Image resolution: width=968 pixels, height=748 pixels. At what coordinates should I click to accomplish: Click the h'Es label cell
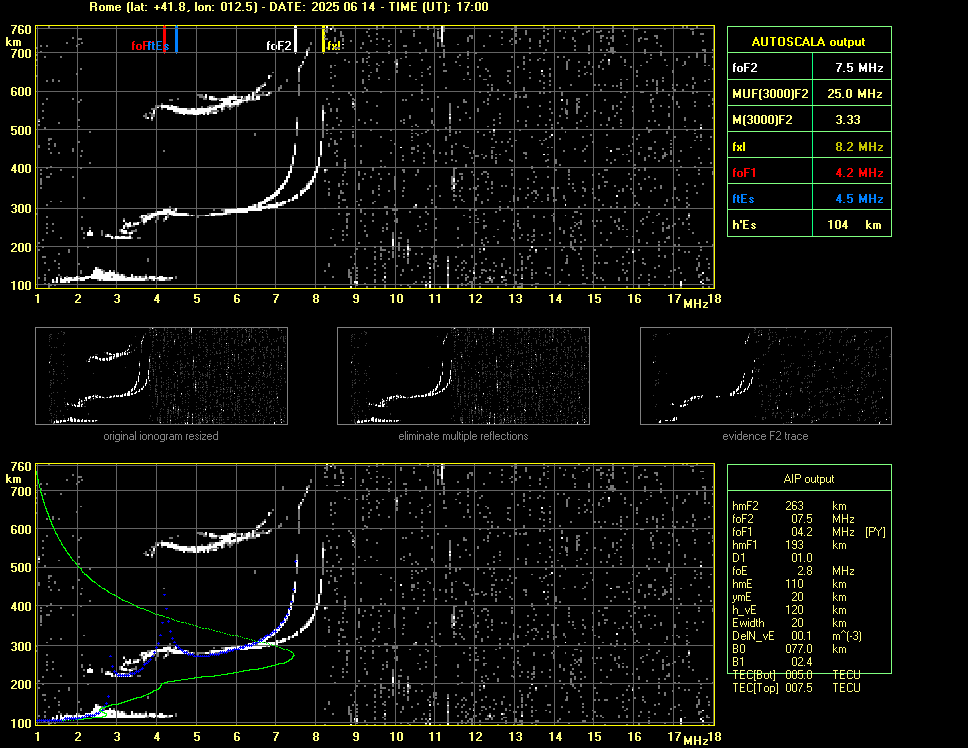point(770,225)
